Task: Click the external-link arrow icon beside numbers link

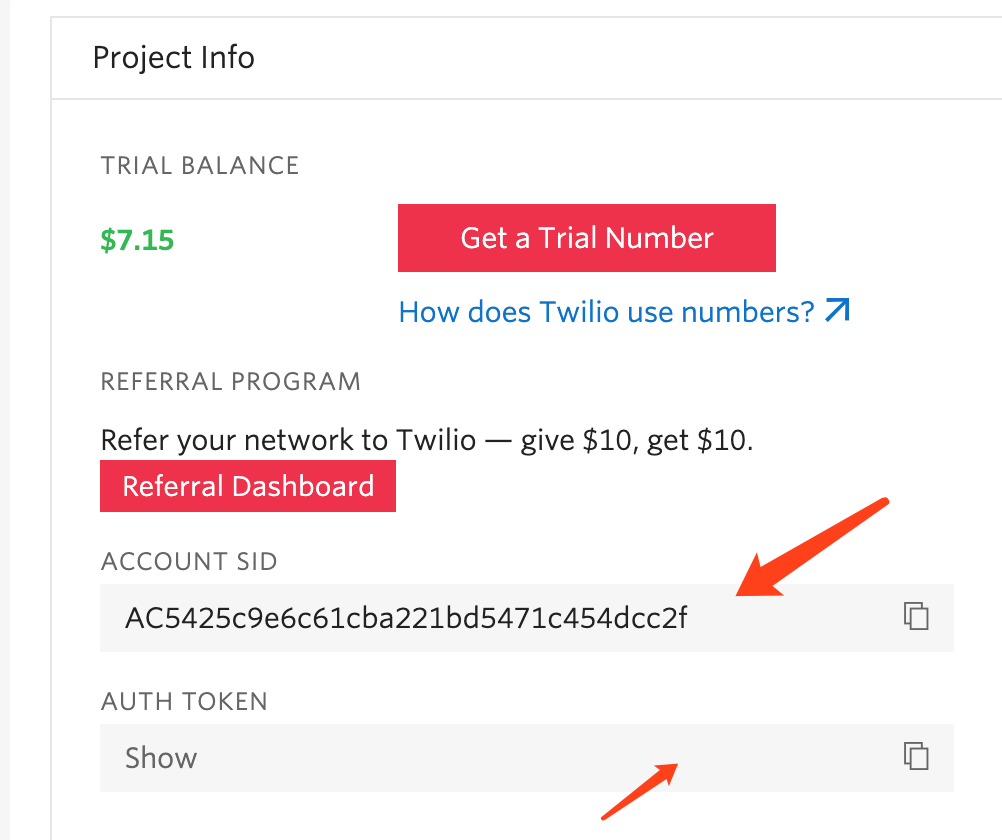Action: tap(836, 311)
